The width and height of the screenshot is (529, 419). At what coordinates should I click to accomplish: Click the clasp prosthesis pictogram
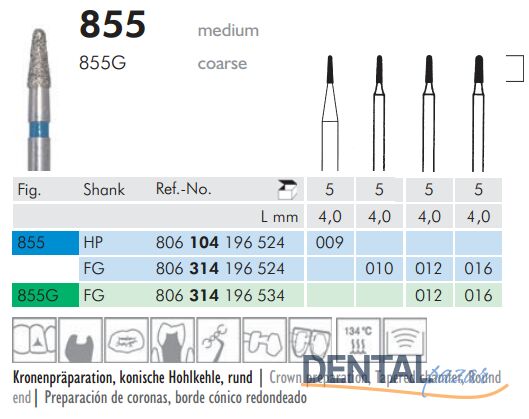click(219, 340)
